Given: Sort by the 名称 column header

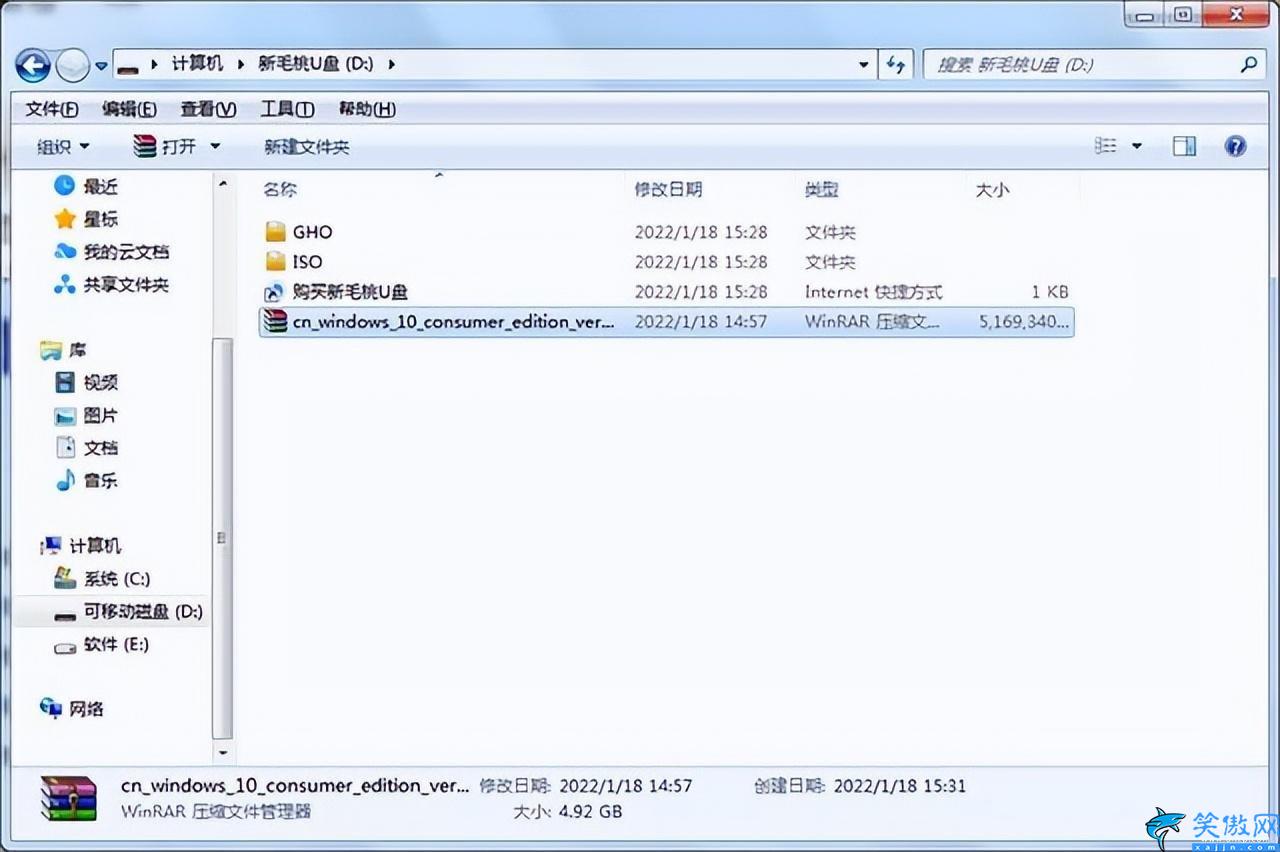Looking at the screenshot, I should click(x=280, y=189).
